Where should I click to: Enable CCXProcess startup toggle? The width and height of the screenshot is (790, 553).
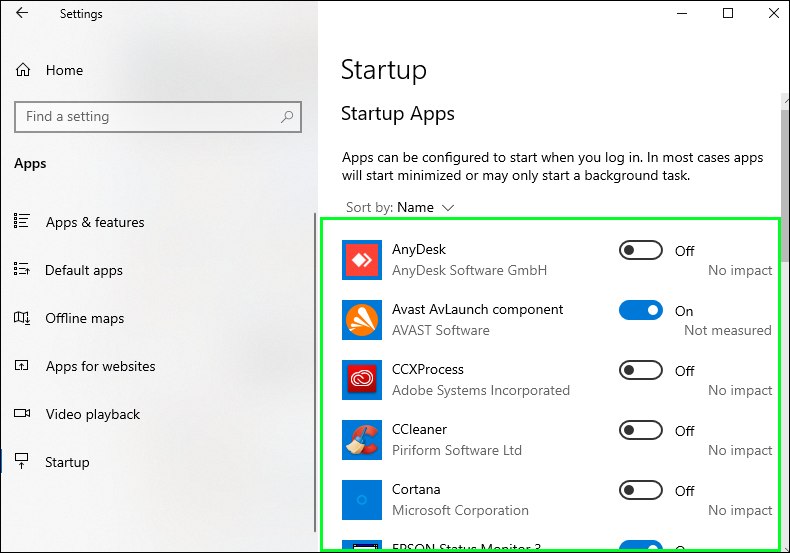[641, 370]
